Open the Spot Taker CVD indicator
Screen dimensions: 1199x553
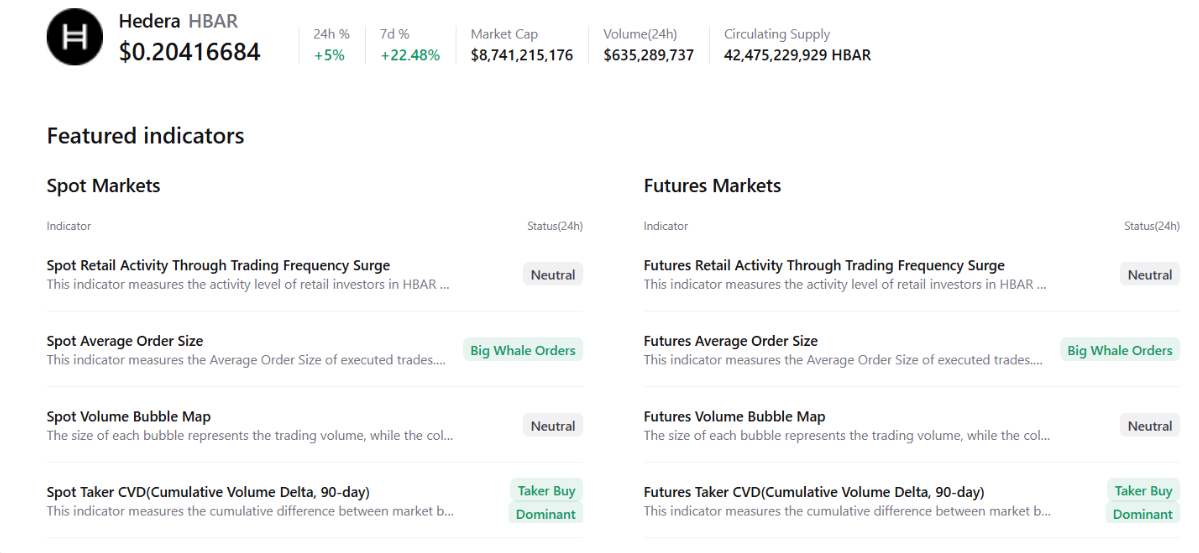pos(208,492)
